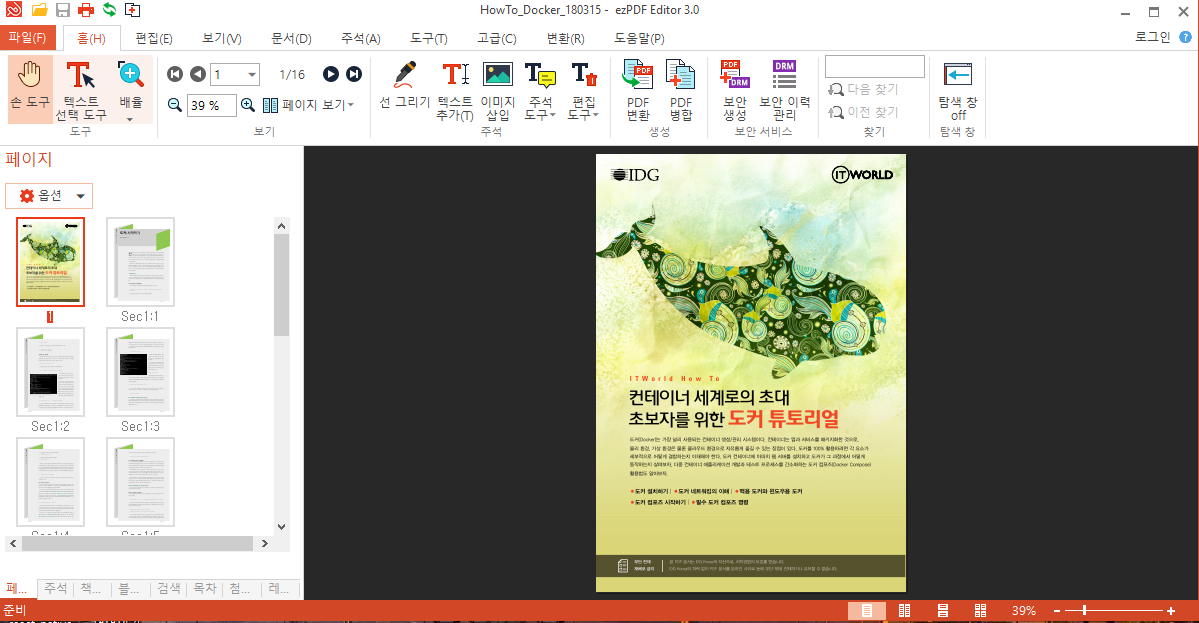This screenshot has height=623, width=1199.
Task: Select page thumbnail 1
Action: [50, 262]
